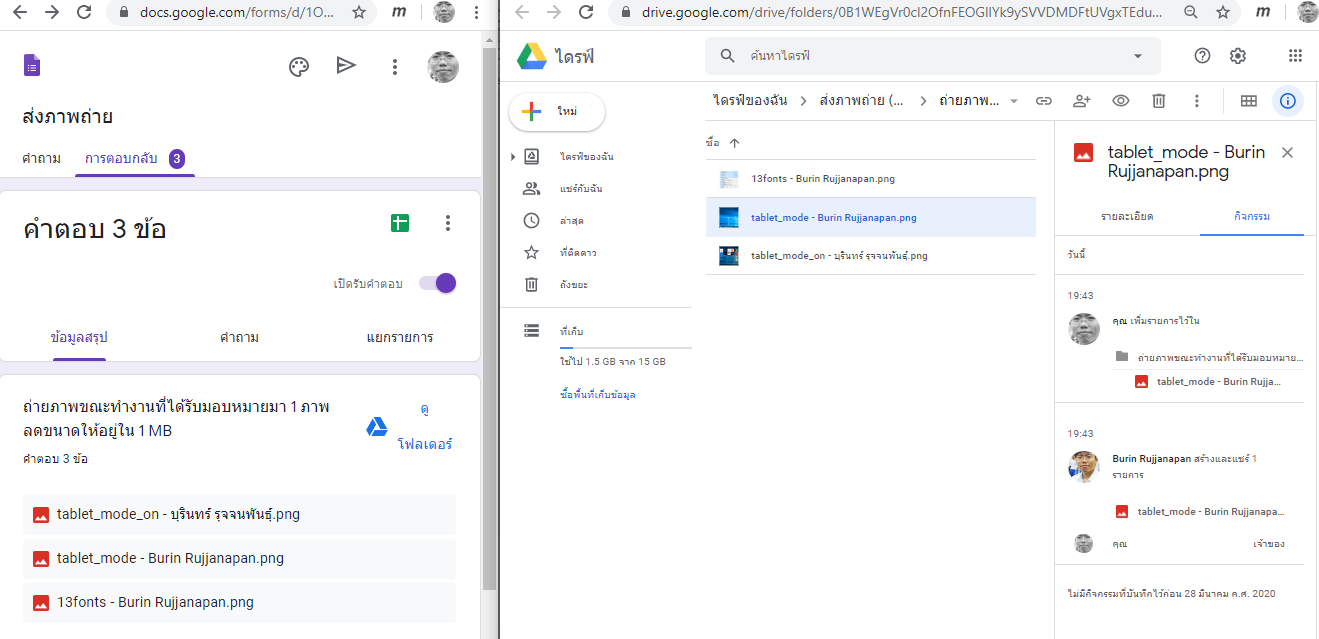Viewport: 1319px width, 639px height.
Task: Open Drive settings gear icon
Action: point(1238,56)
